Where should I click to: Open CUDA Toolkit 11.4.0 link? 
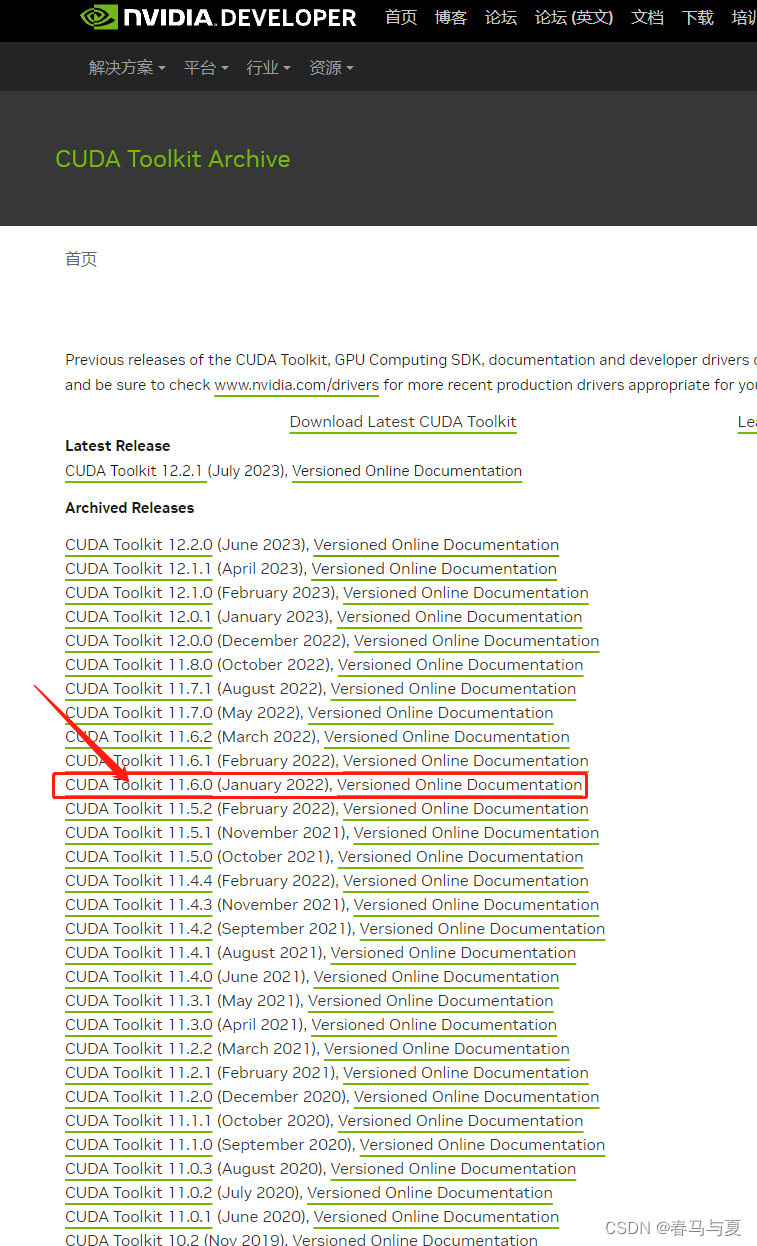pos(139,977)
